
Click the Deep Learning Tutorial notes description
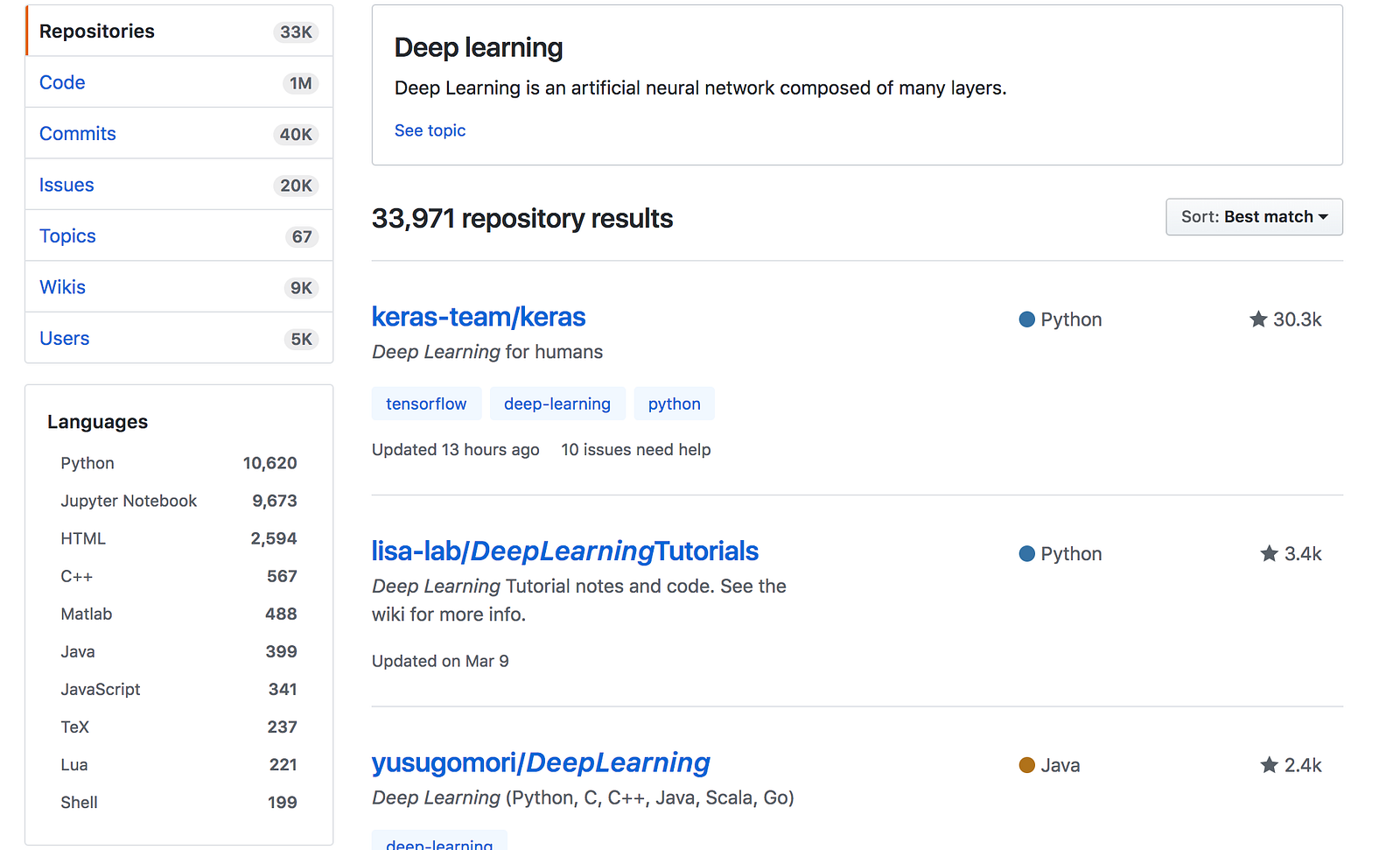click(x=579, y=601)
